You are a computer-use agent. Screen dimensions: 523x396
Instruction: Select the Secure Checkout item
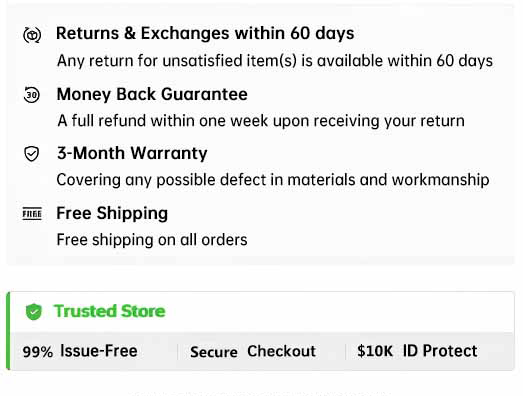(253, 352)
